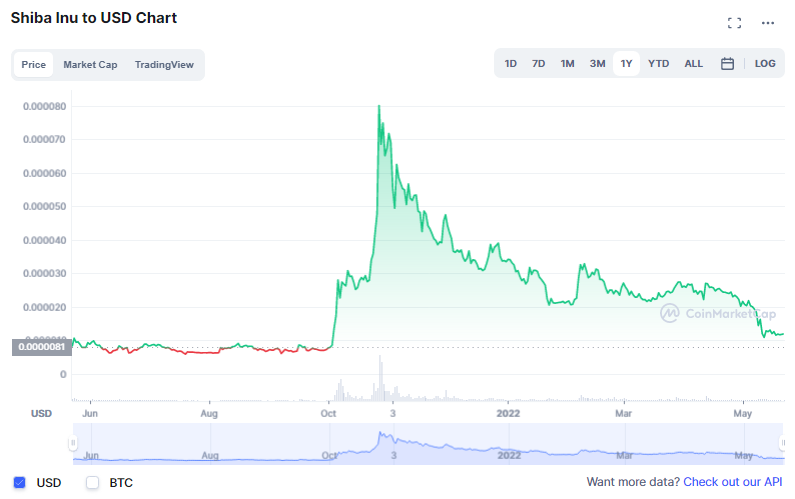Click the Aug x-axis label
Image resolution: width=795 pixels, height=499 pixels.
pyautogui.click(x=209, y=413)
